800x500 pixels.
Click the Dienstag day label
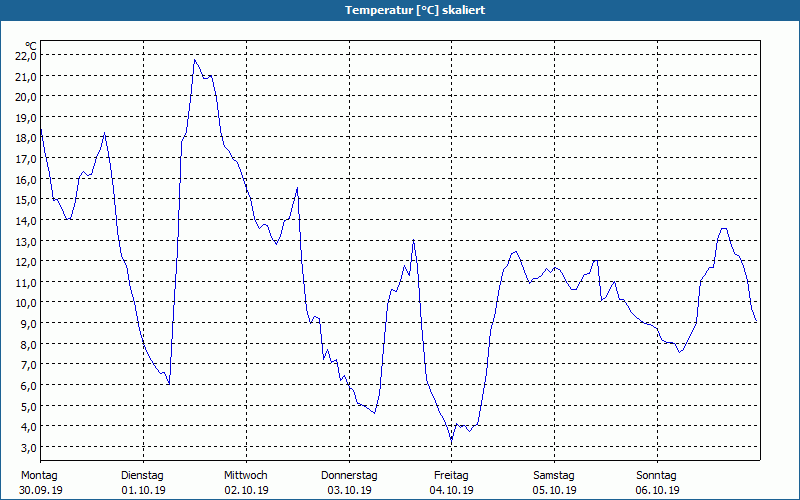[142, 476]
